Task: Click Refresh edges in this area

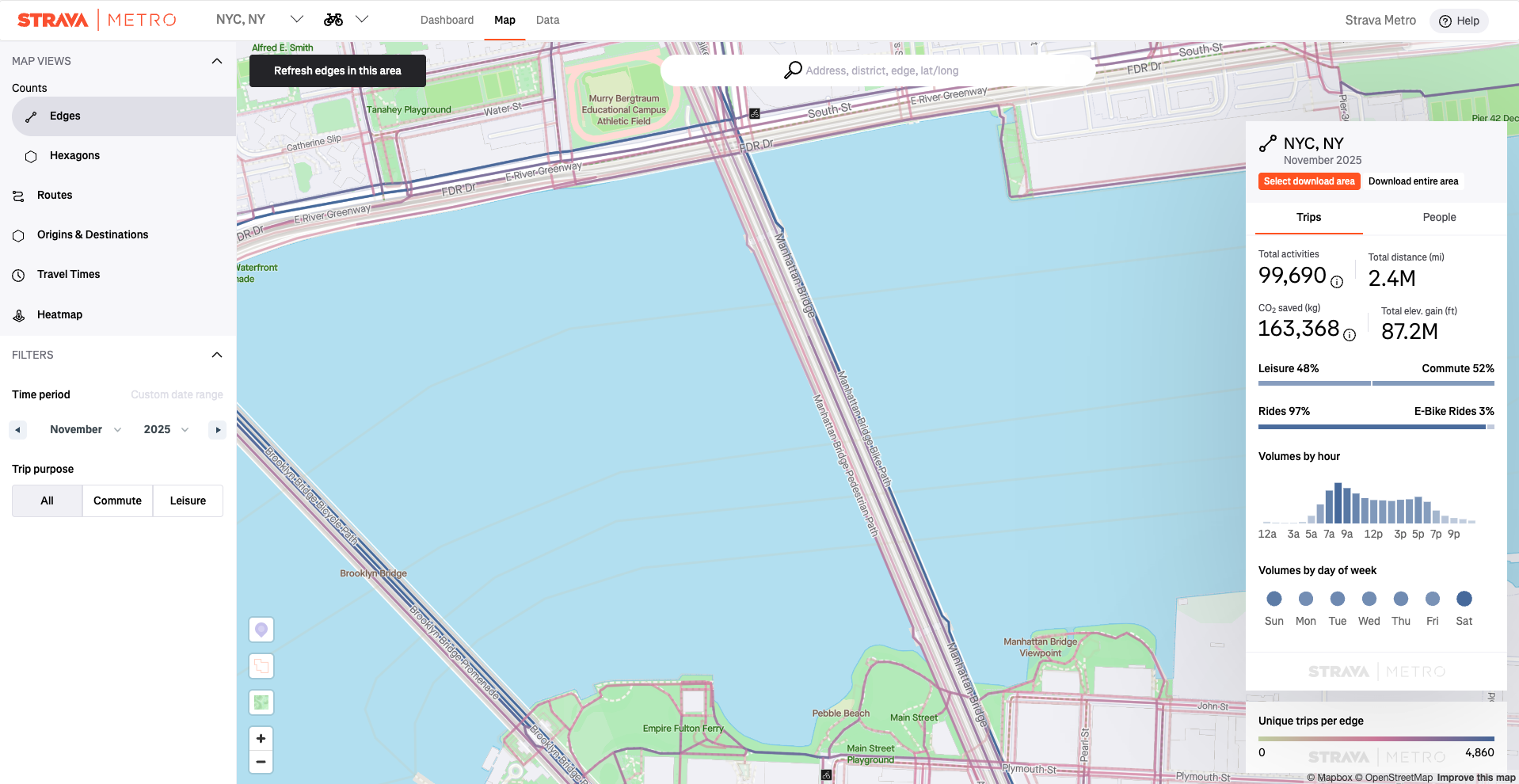Action: [x=337, y=70]
